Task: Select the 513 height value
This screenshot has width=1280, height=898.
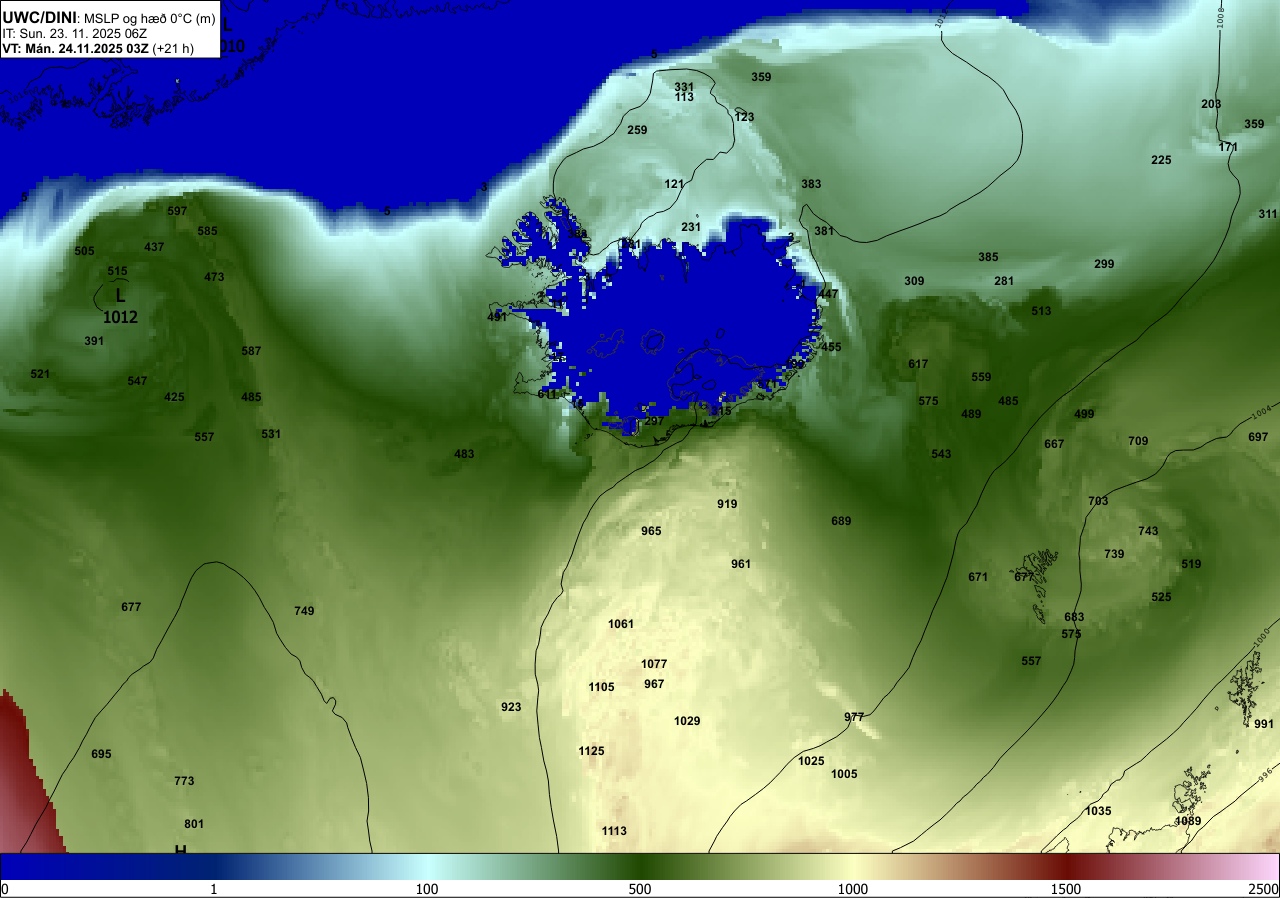Action: point(1041,311)
